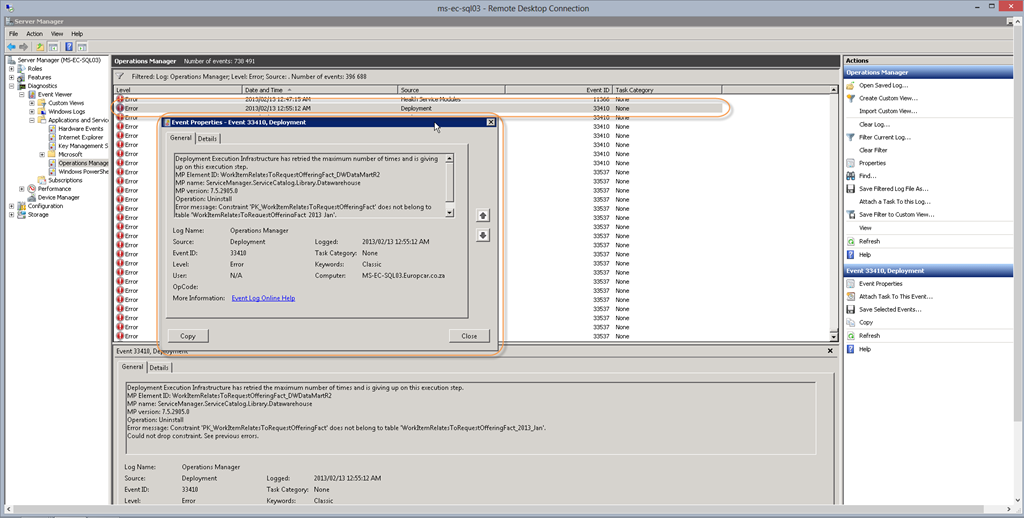
Task: Switch to Details tab in Event Properties dialog
Action: (207, 139)
